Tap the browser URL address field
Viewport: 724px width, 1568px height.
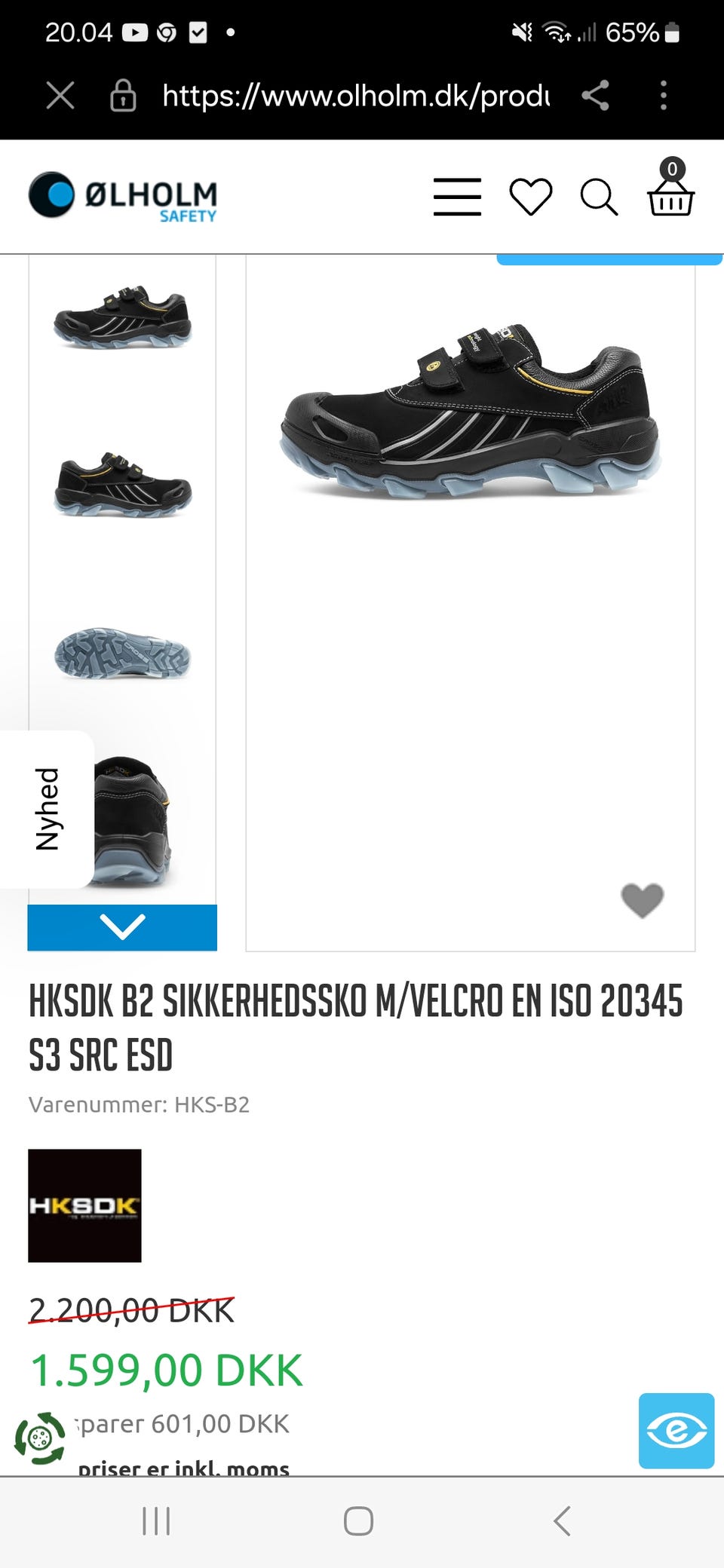tap(356, 96)
